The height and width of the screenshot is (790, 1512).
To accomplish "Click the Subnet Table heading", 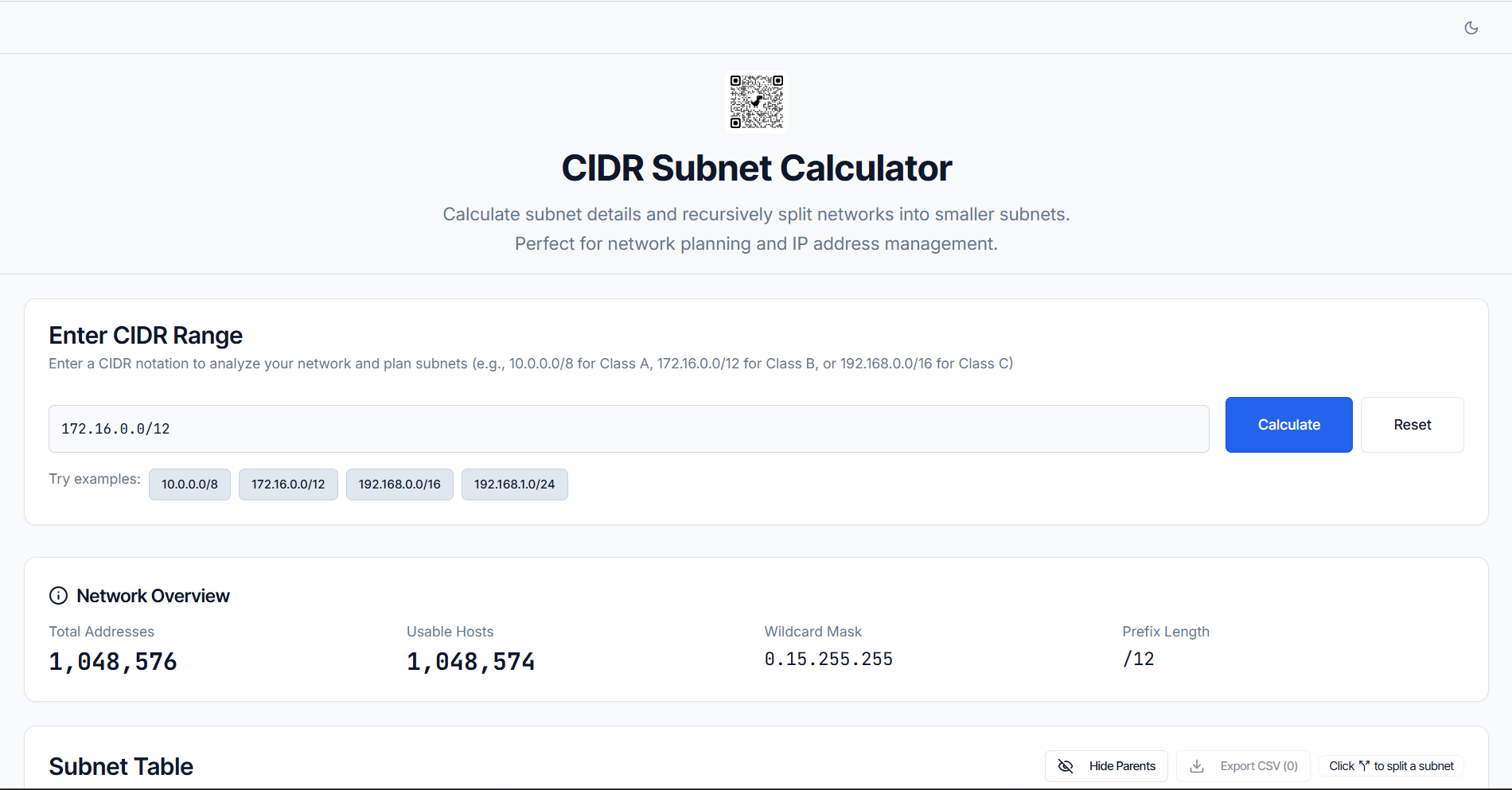I will (121, 766).
